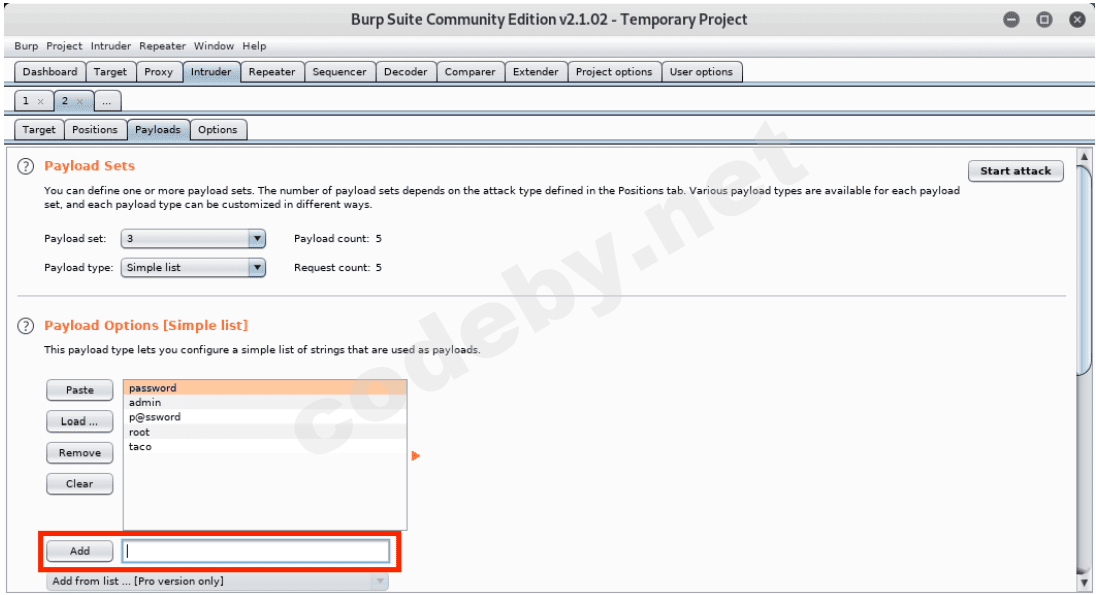Click the '...' new attack tab
The width and height of the screenshot is (1096, 595).
(107, 101)
